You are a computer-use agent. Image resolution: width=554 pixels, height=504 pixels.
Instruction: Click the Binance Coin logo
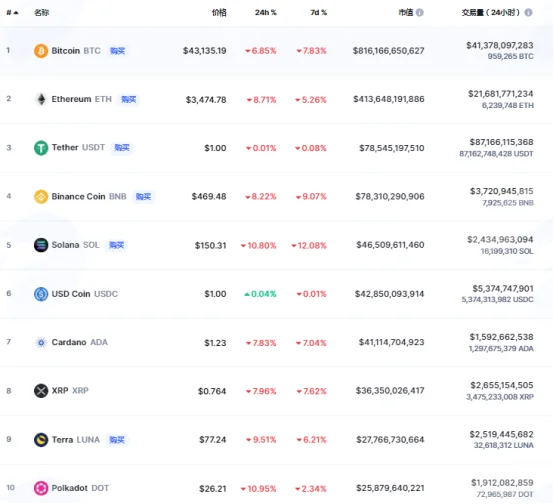pyautogui.click(x=41, y=197)
